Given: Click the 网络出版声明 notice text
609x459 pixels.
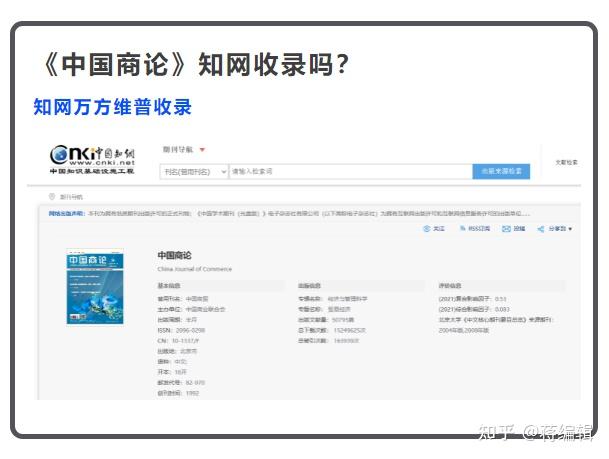Looking at the screenshot, I should [289, 213].
